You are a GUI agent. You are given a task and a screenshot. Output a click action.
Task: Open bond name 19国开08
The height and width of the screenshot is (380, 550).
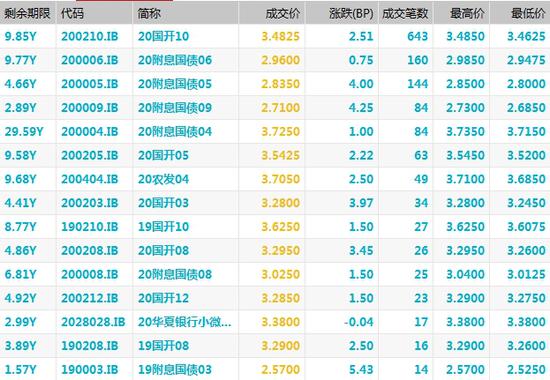click(163, 346)
